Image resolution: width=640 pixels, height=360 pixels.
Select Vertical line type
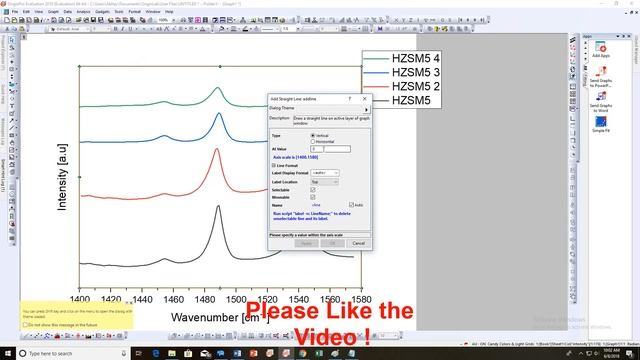(313, 136)
